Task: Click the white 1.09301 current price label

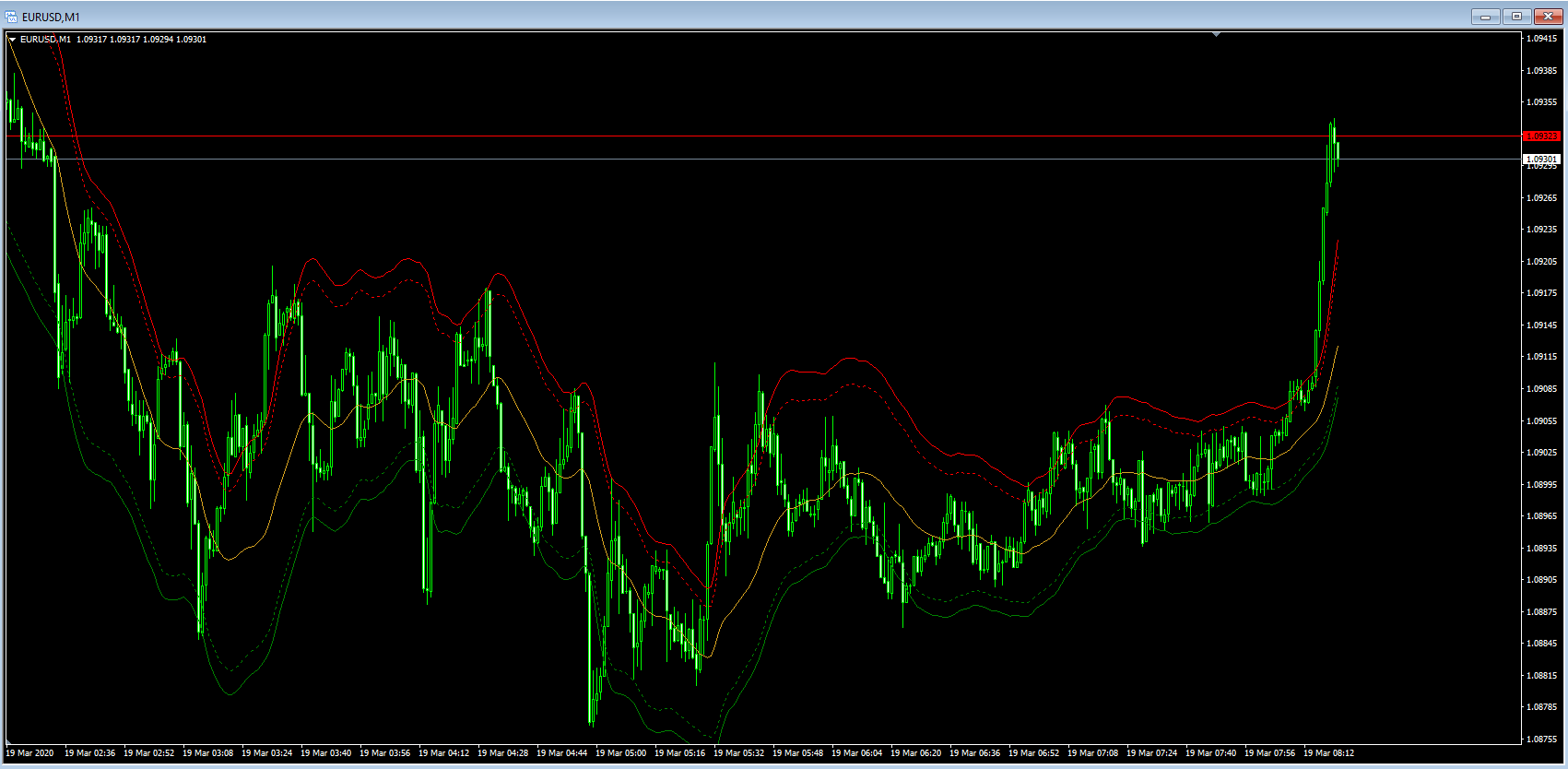Action: [1542, 160]
